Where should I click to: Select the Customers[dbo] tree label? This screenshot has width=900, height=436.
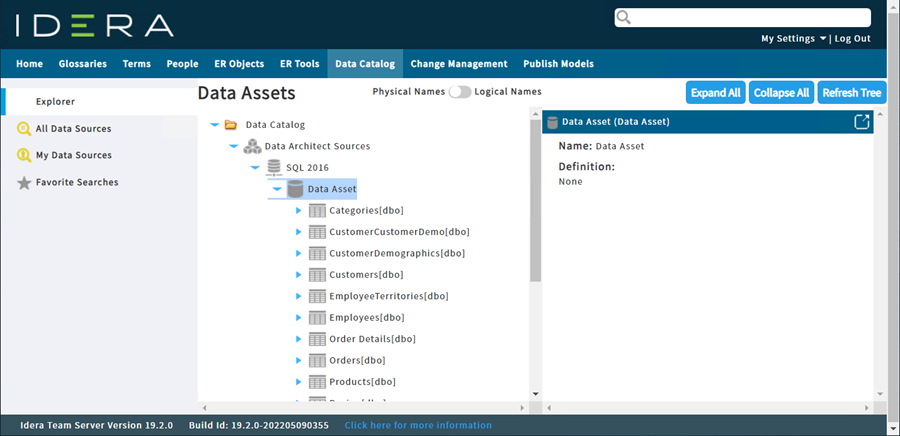(x=366, y=275)
